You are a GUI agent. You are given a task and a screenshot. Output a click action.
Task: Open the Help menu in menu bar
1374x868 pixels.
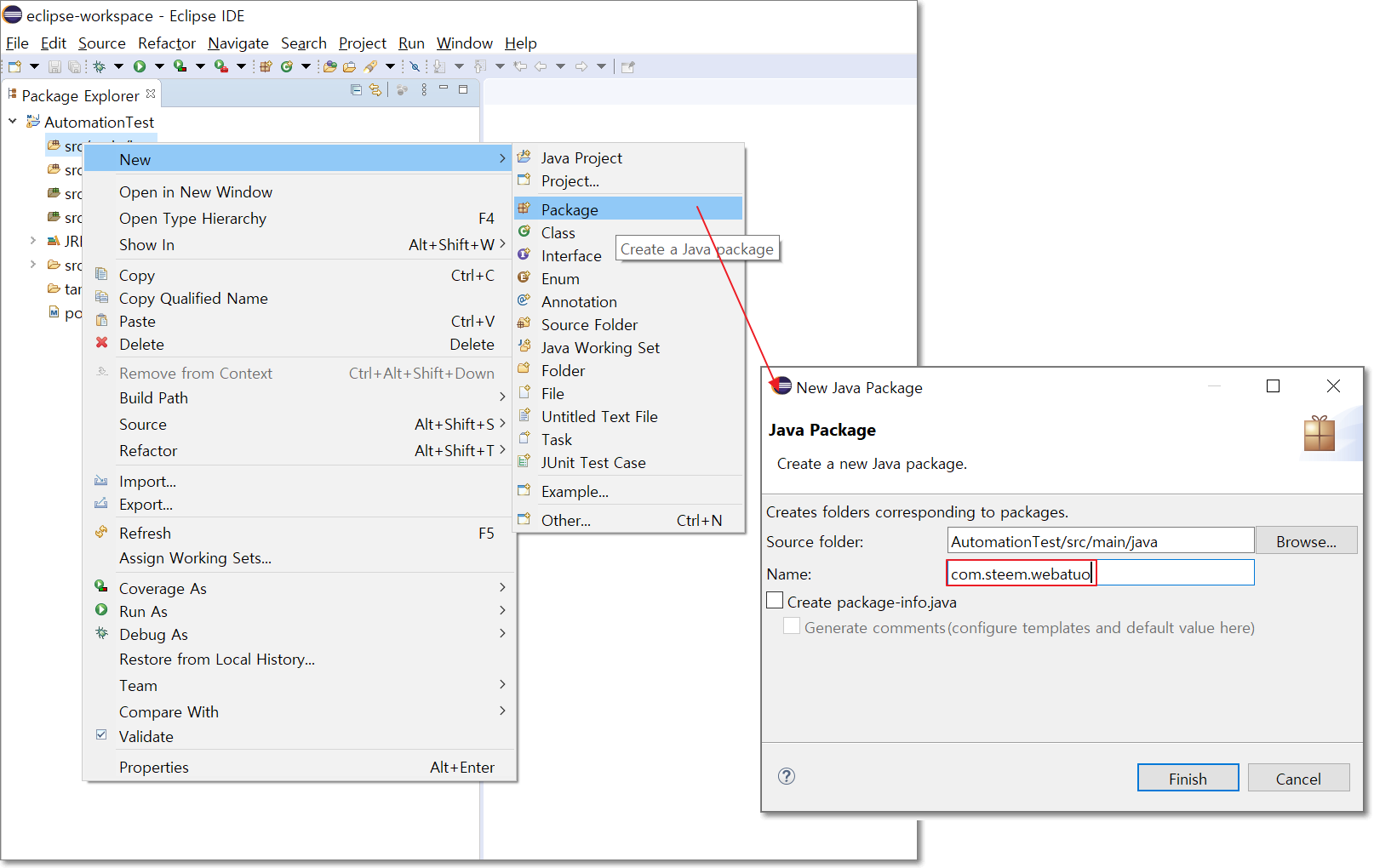[x=521, y=43]
